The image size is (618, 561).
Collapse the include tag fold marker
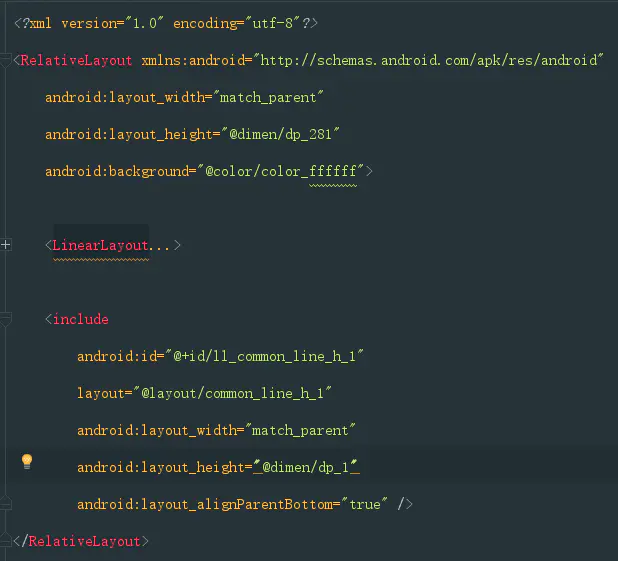click(5, 319)
